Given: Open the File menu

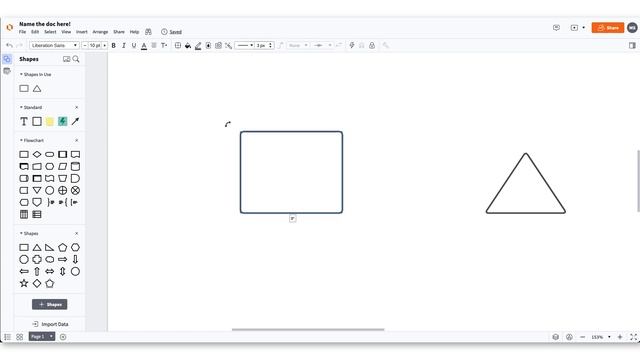Looking at the screenshot, I should click(22, 32).
